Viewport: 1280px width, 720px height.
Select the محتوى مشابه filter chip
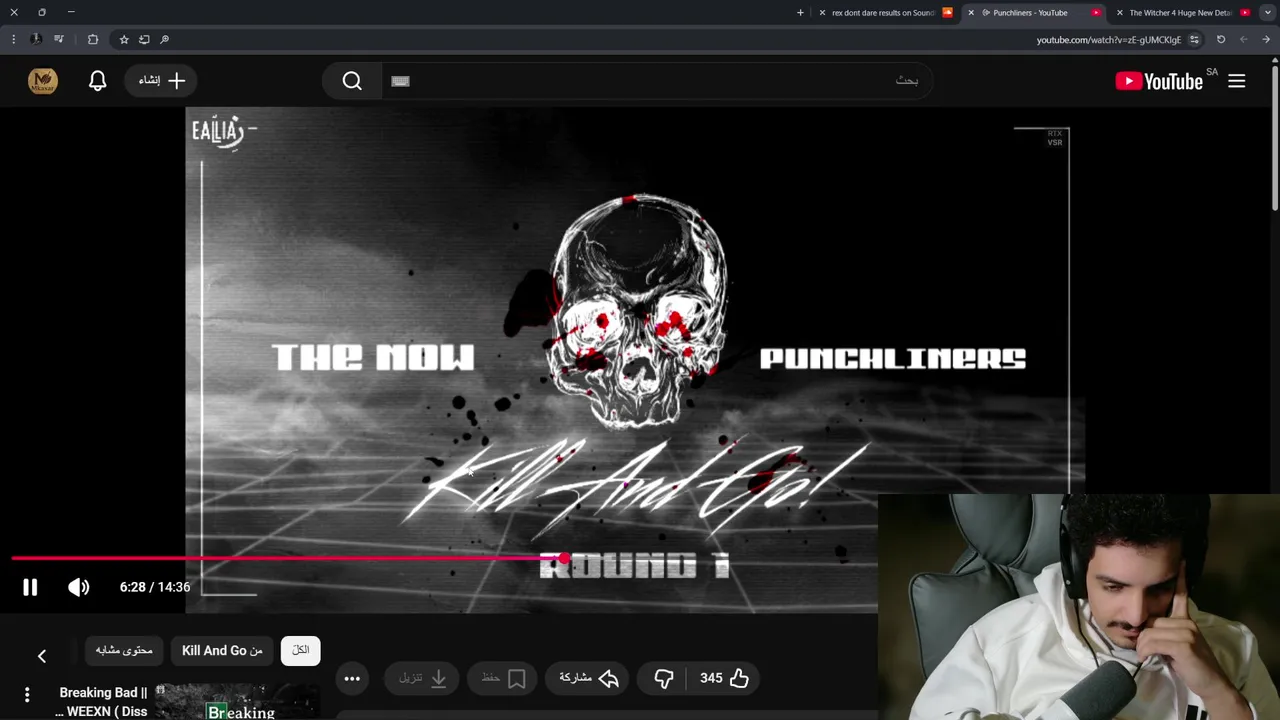click(124, 650)
